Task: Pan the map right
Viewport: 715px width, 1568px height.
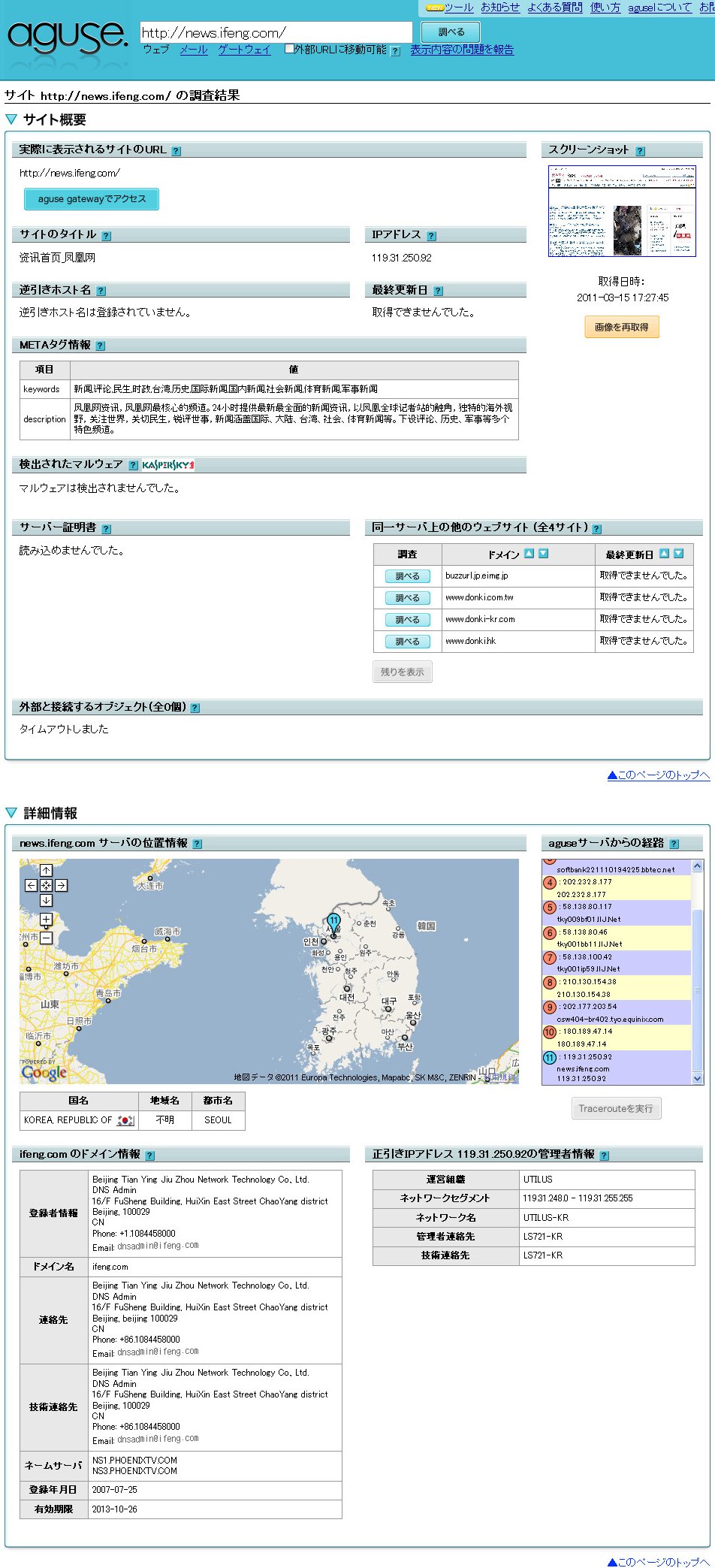Action: (61, 885)
